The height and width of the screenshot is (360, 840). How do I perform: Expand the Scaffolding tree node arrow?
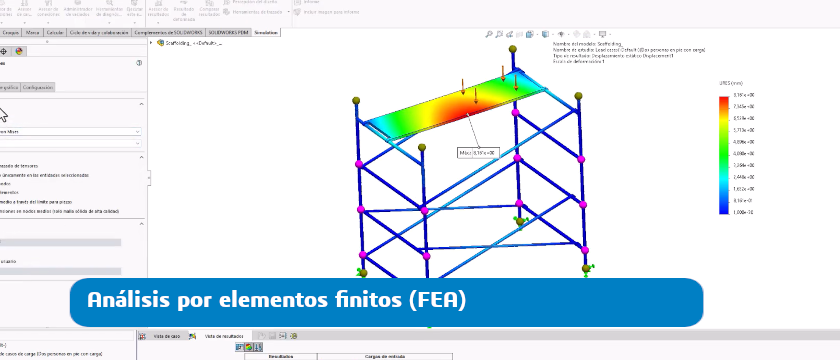pos(152,43)
